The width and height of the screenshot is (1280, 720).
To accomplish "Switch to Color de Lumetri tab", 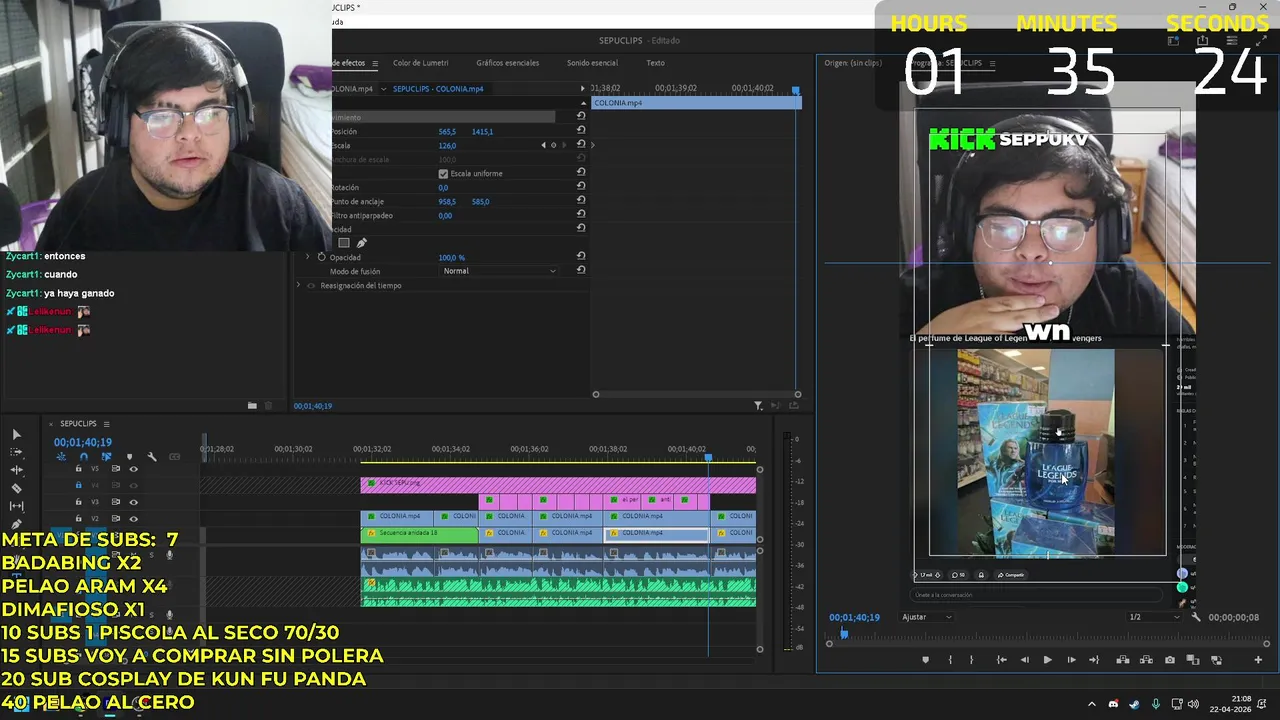I will [x=421, y=63].
